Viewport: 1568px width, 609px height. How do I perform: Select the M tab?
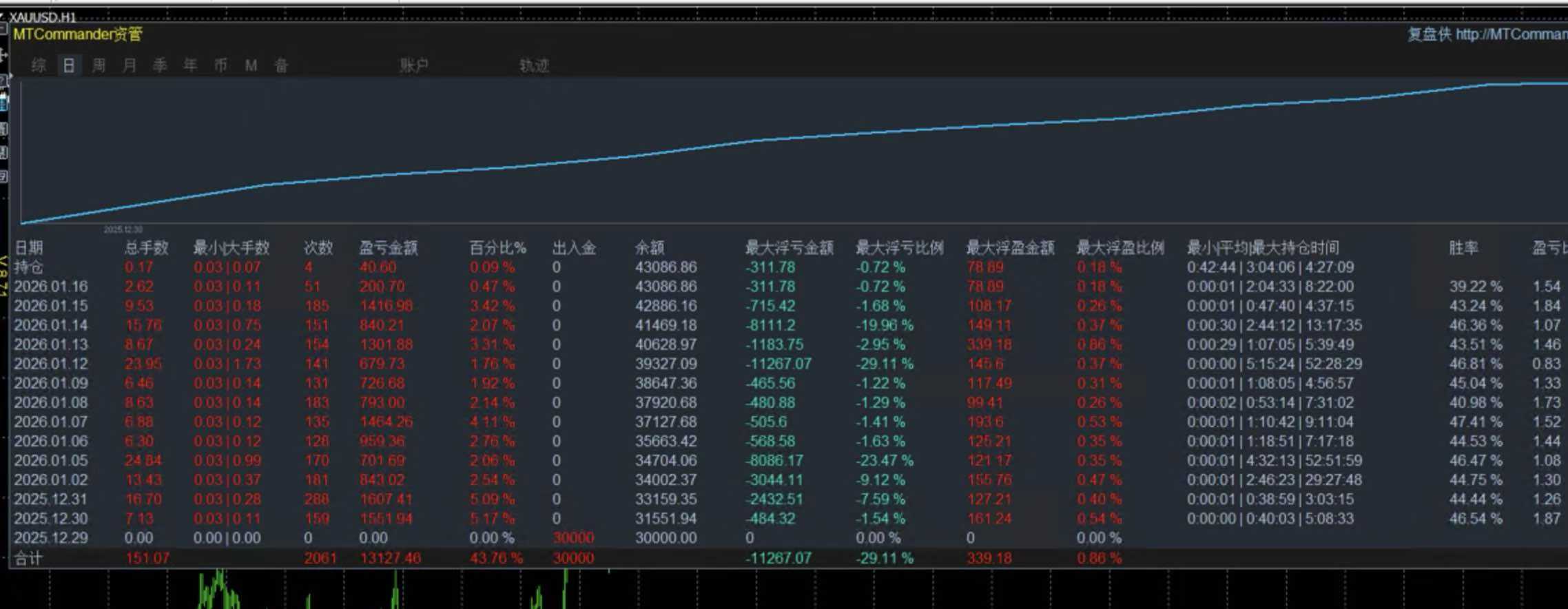pos(251,65)
